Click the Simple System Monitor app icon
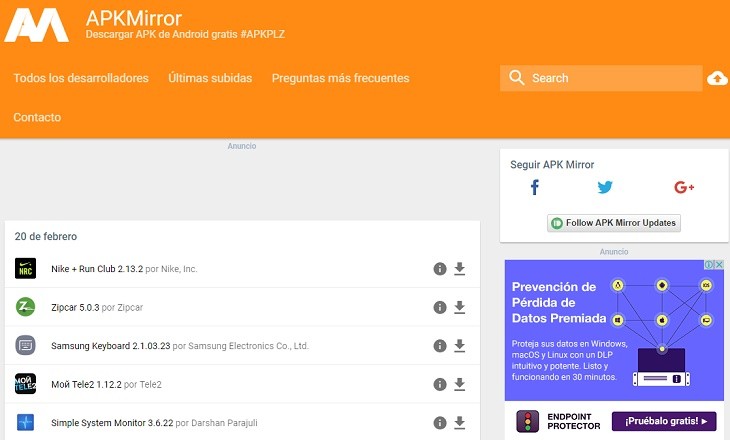 (x=25, y=422)
